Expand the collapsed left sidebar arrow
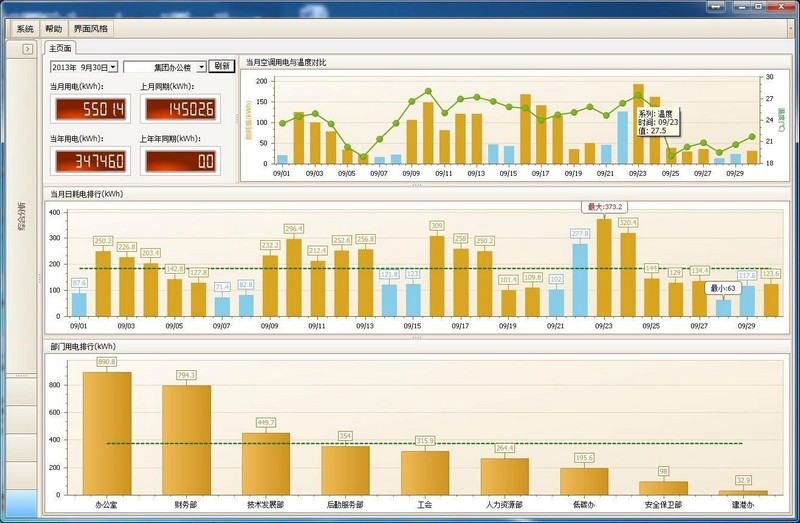Screen dimensions: 800x523 [28, 48]
